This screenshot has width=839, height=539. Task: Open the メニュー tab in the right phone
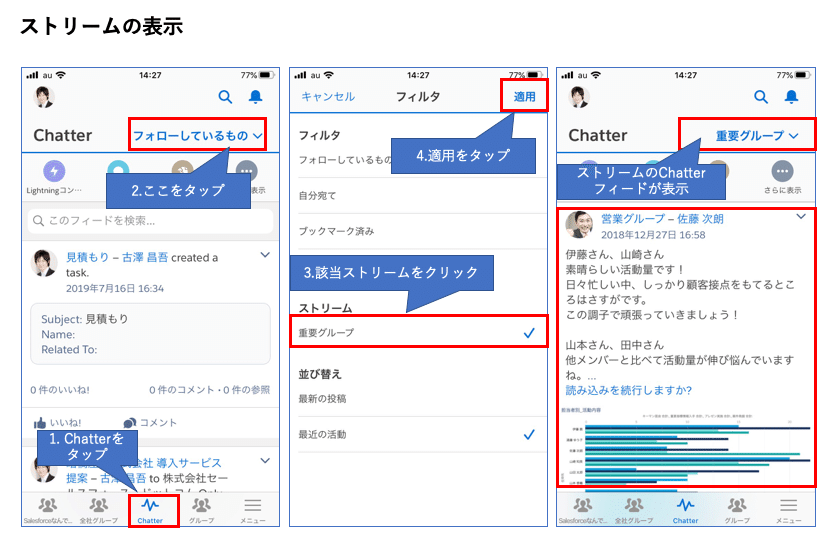coord(788,511)
